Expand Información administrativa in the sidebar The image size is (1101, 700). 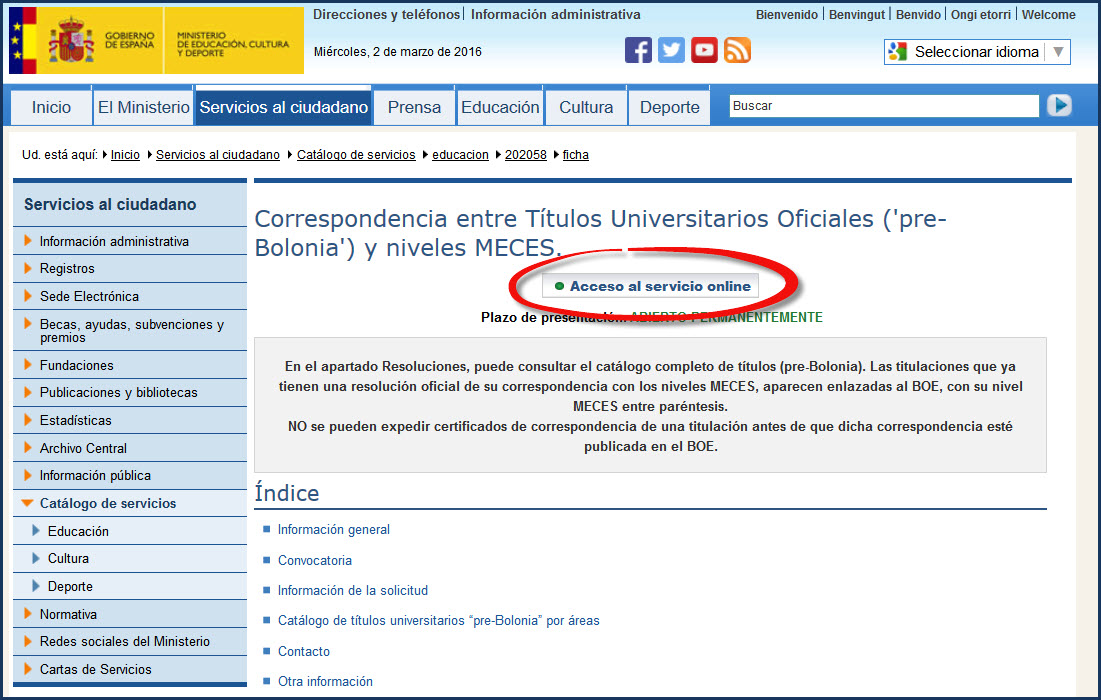tap(114, 241)
